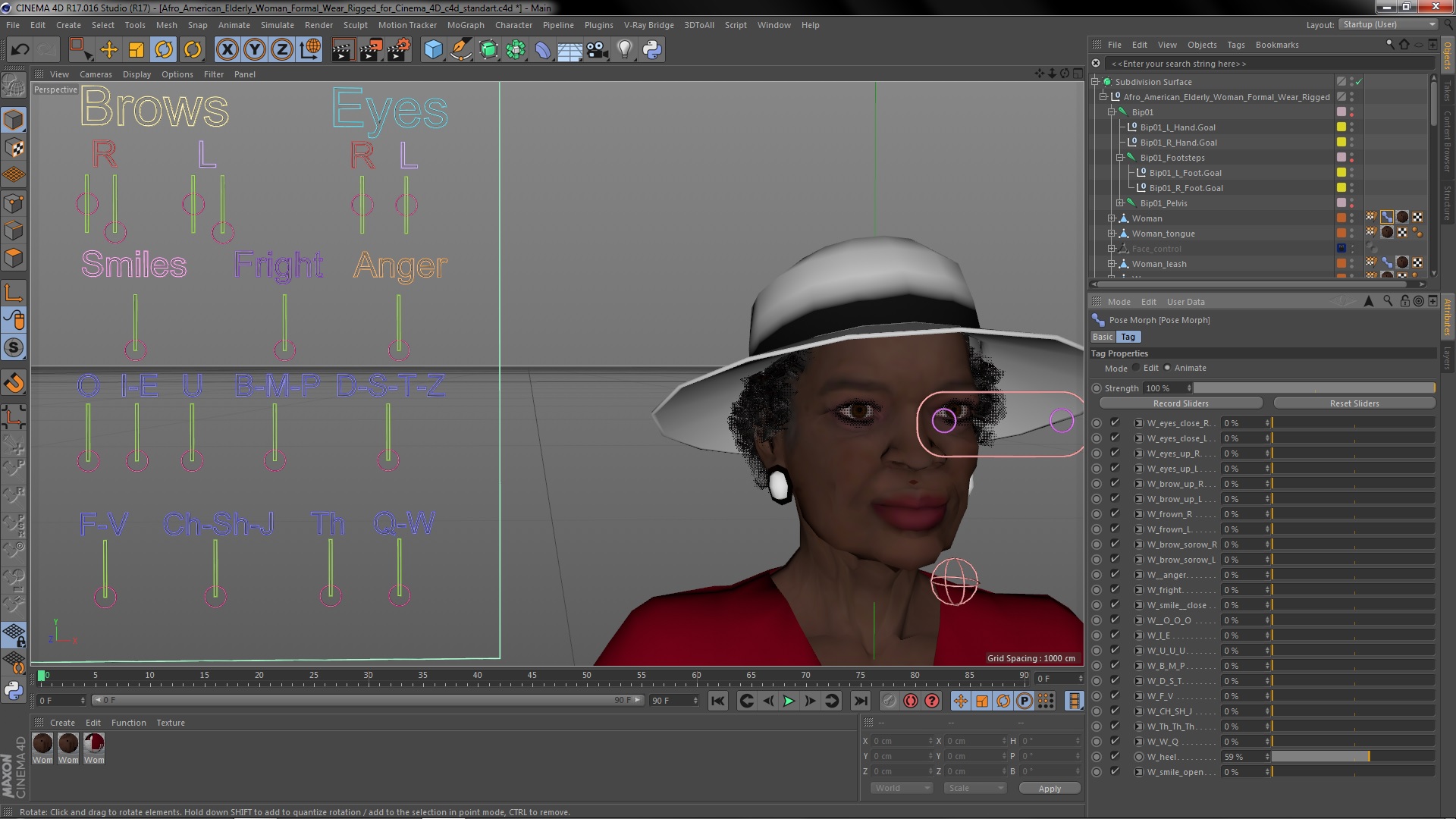Toggle Y axis lock
Viewport: 1456px width, 819px height.
tap(255, 50)
